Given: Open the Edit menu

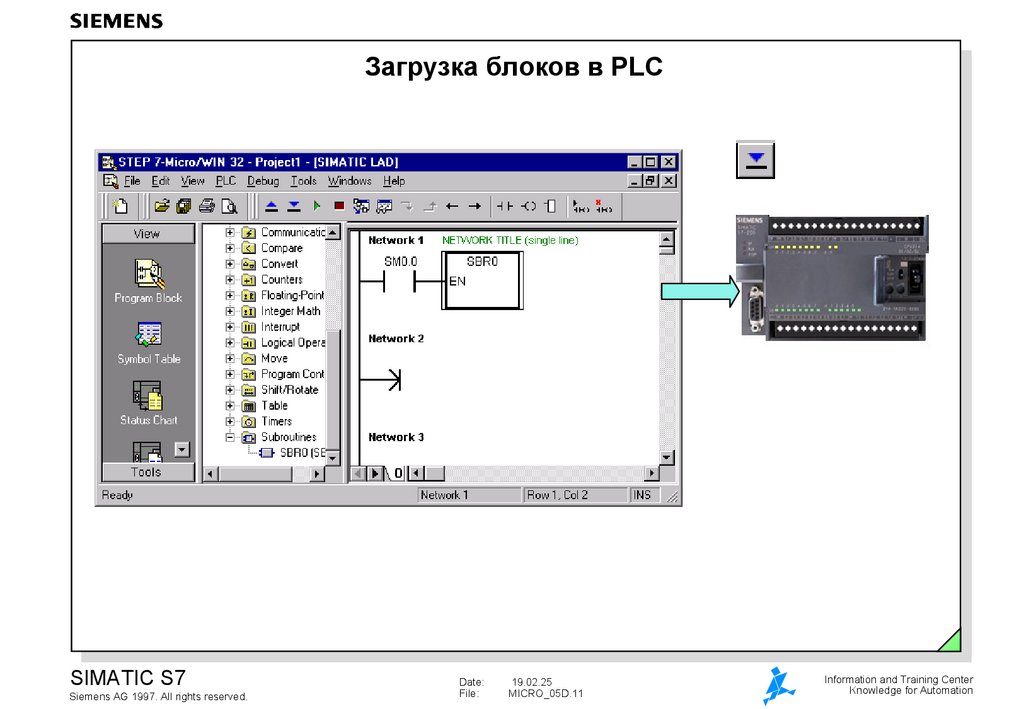Looking at the screenshot, I should [161, 181].
